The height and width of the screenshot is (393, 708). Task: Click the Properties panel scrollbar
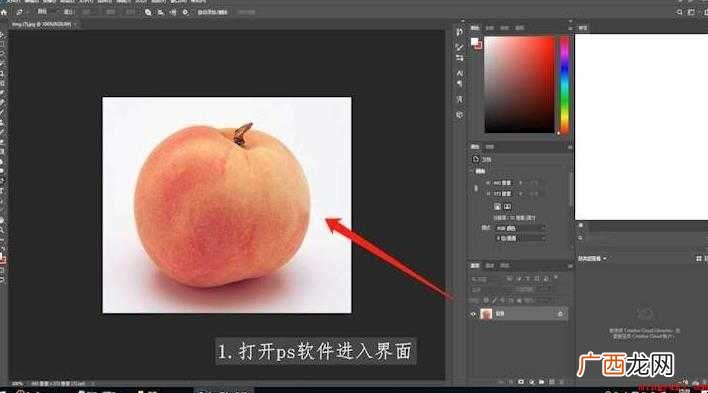pyautogui.click(x=571, y=190)
